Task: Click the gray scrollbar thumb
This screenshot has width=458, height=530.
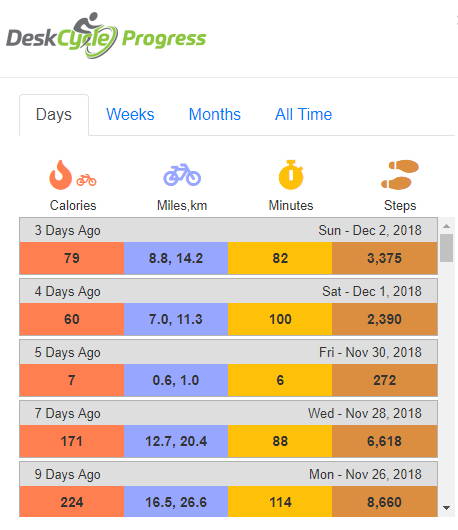Action: point(447,248)
